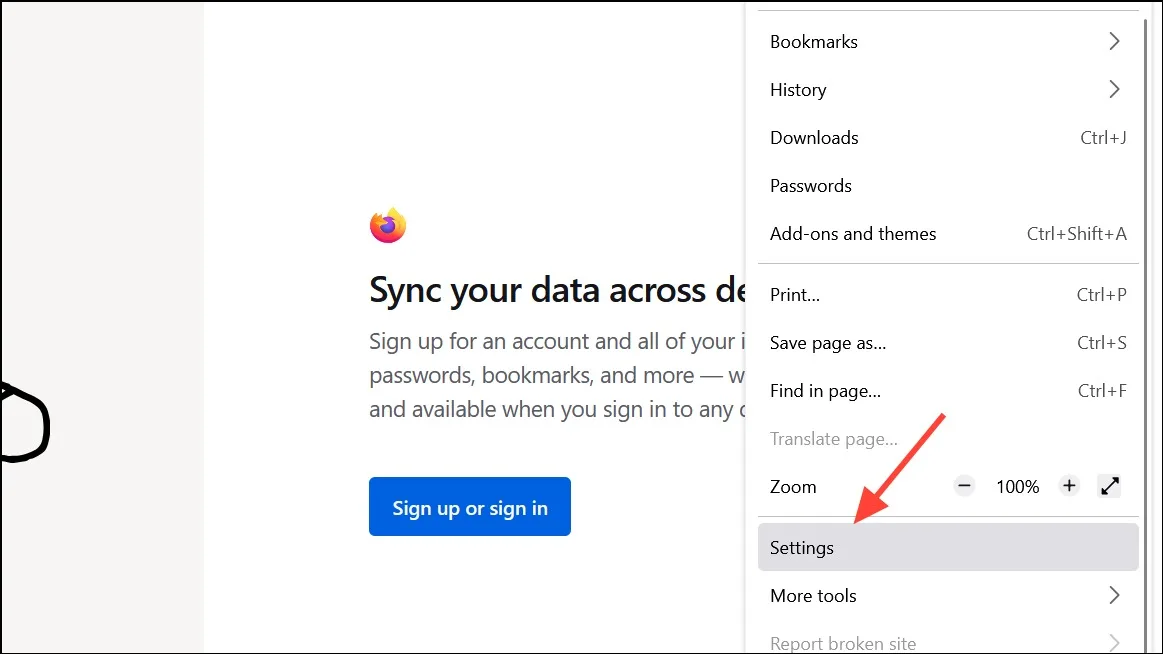
Task: Open the Passwords menu item
Action: pyautogui.click(x=948, y=186)
